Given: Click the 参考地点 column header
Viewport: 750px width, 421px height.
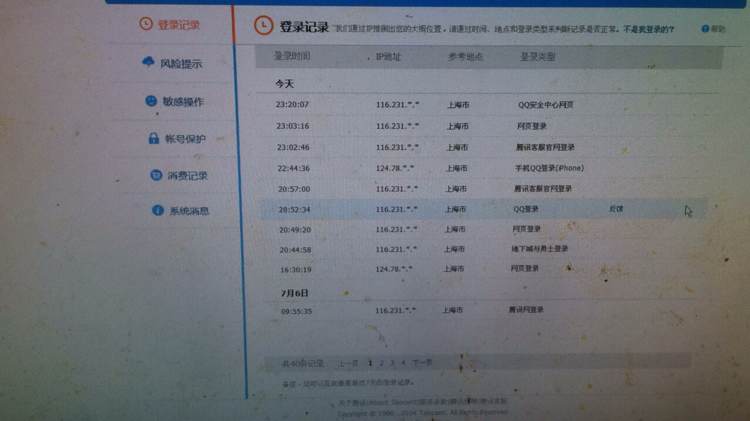Looking at the screenshot, I should pyautogui.click(x=465, y=56).
